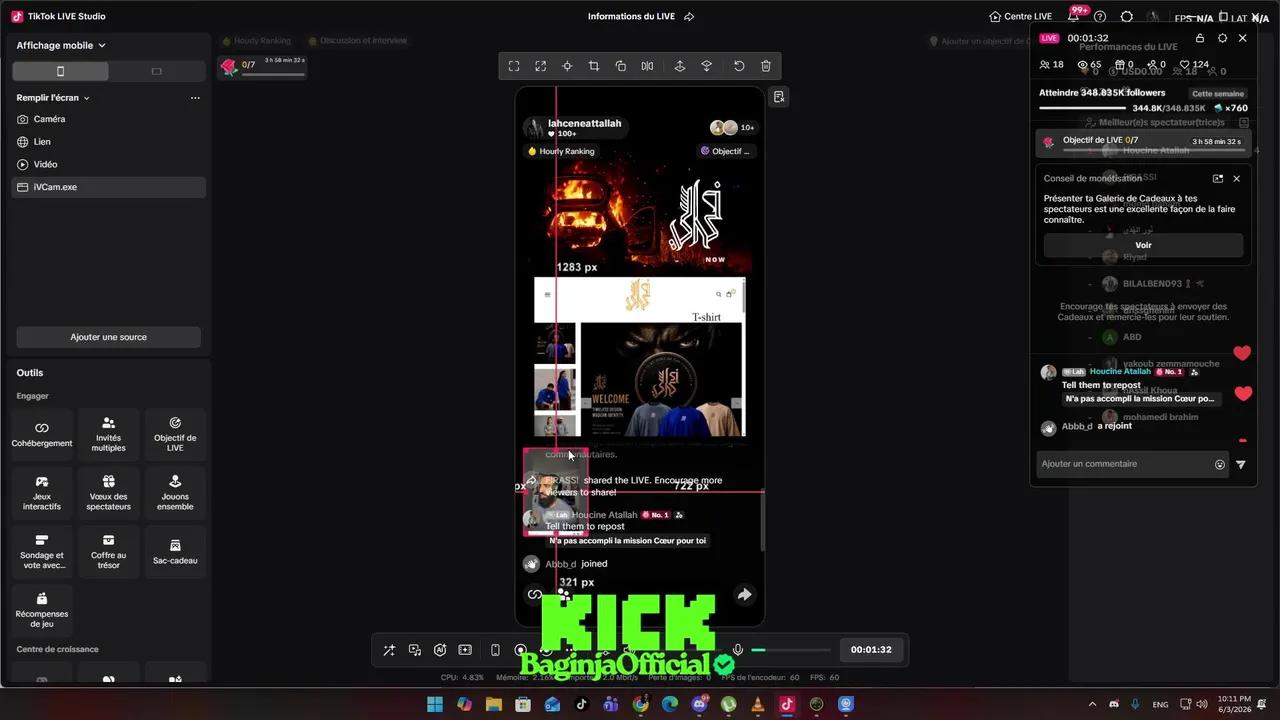Click the flip horizontal mirror icon
Image resolution: width=1280 pixels, height=720 pixels.
(x=647, y=66)
